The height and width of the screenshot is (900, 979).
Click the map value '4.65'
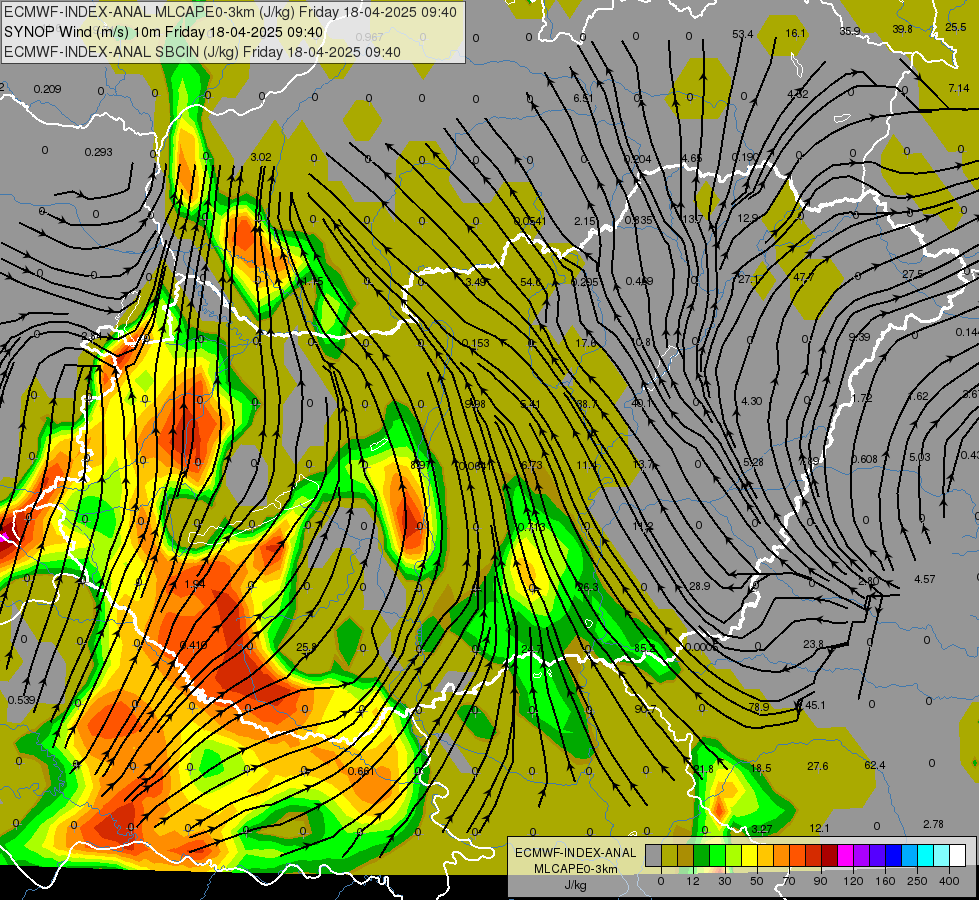[692, 158]
